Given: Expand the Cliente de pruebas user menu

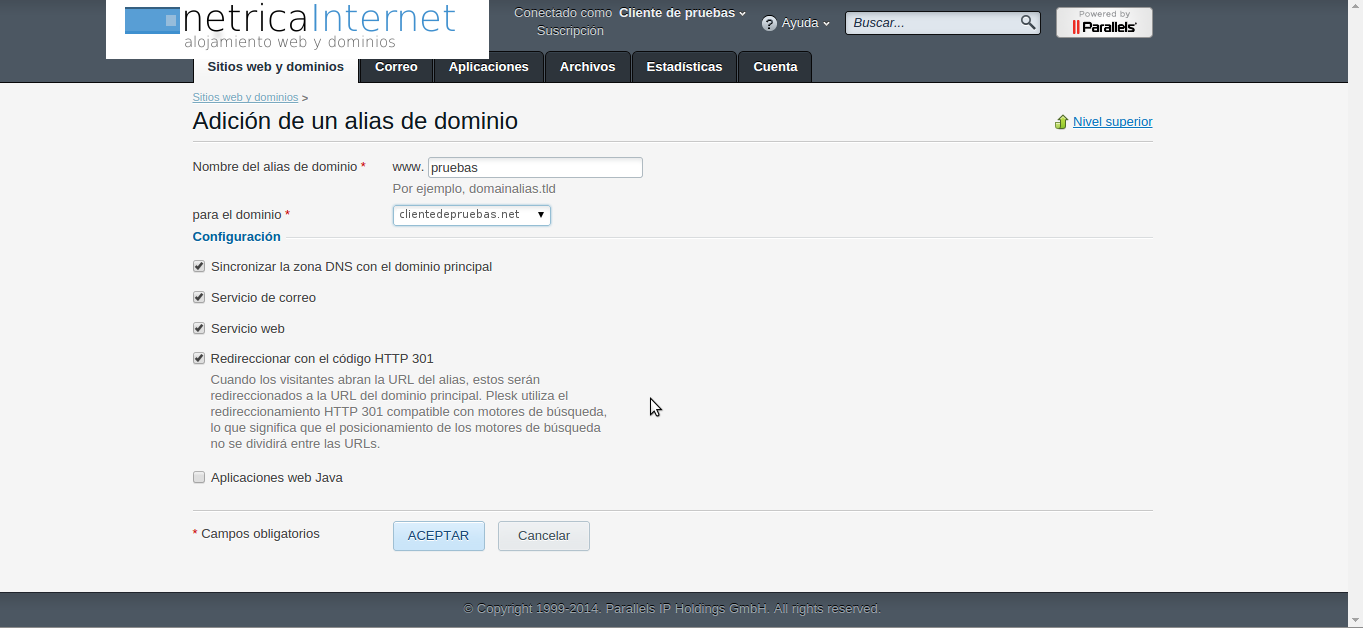Looking at the screenshot, I should tap(682, 13).
